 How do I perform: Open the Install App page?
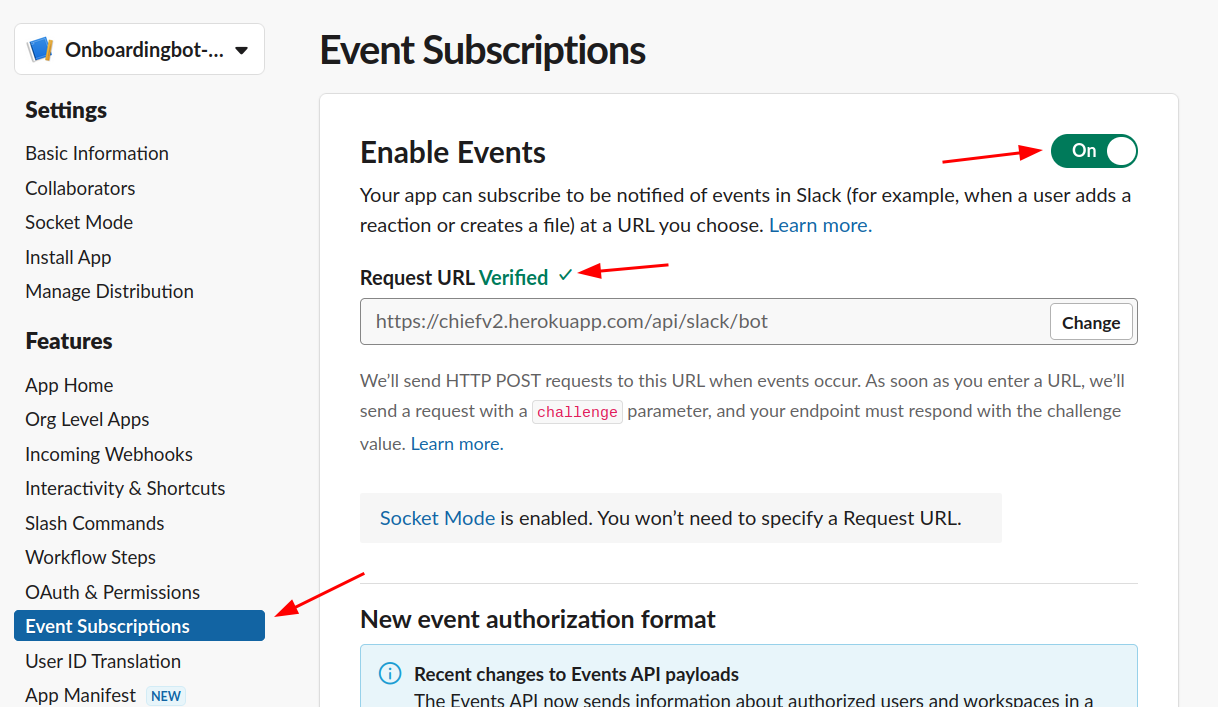(68, 257)
